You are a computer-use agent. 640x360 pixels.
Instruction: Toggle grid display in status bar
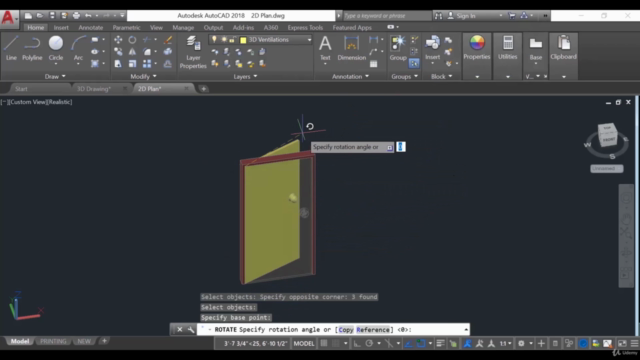[324, 343]
